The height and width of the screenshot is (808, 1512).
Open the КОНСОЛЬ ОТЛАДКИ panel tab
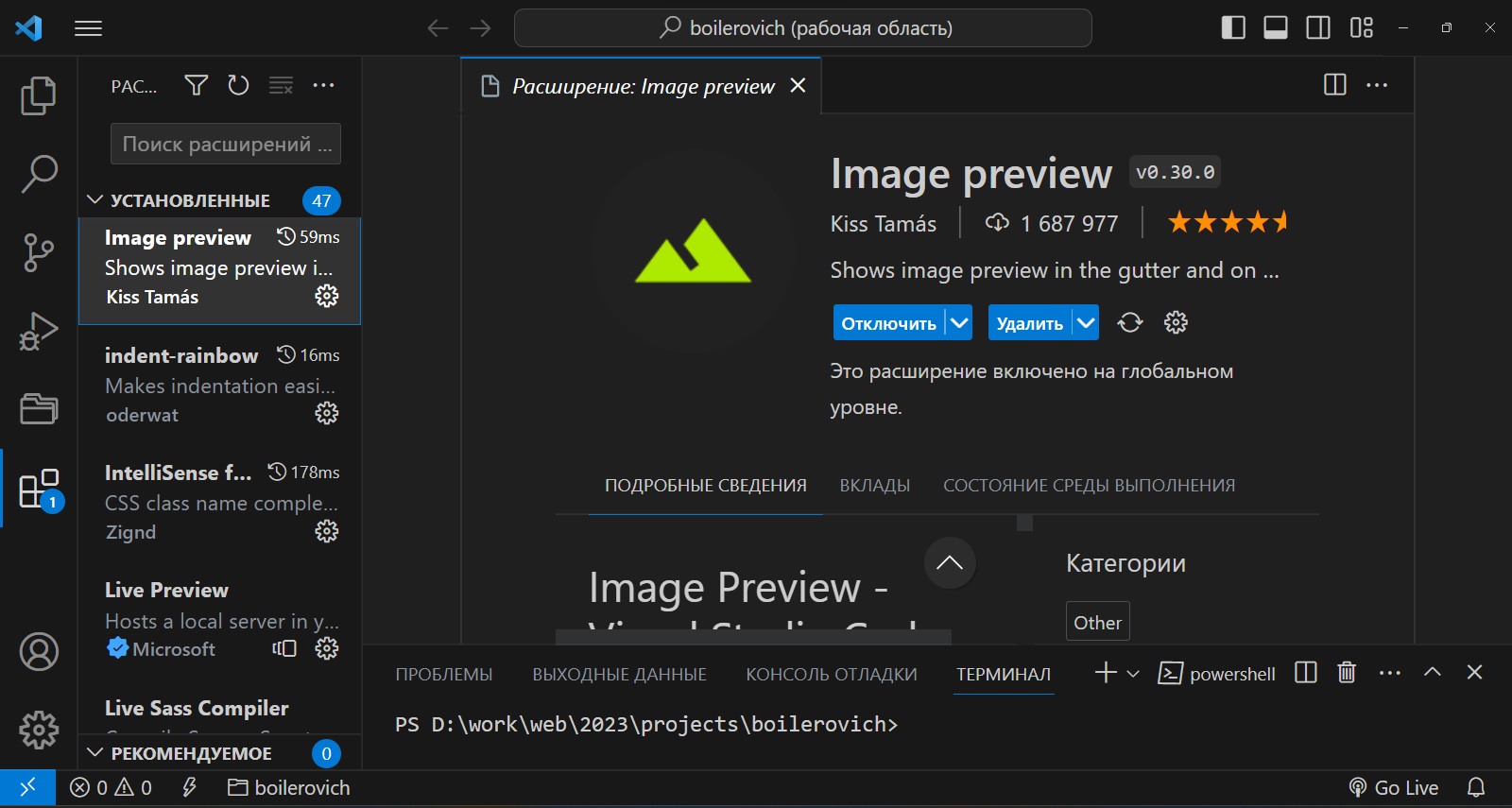[832, 674]
